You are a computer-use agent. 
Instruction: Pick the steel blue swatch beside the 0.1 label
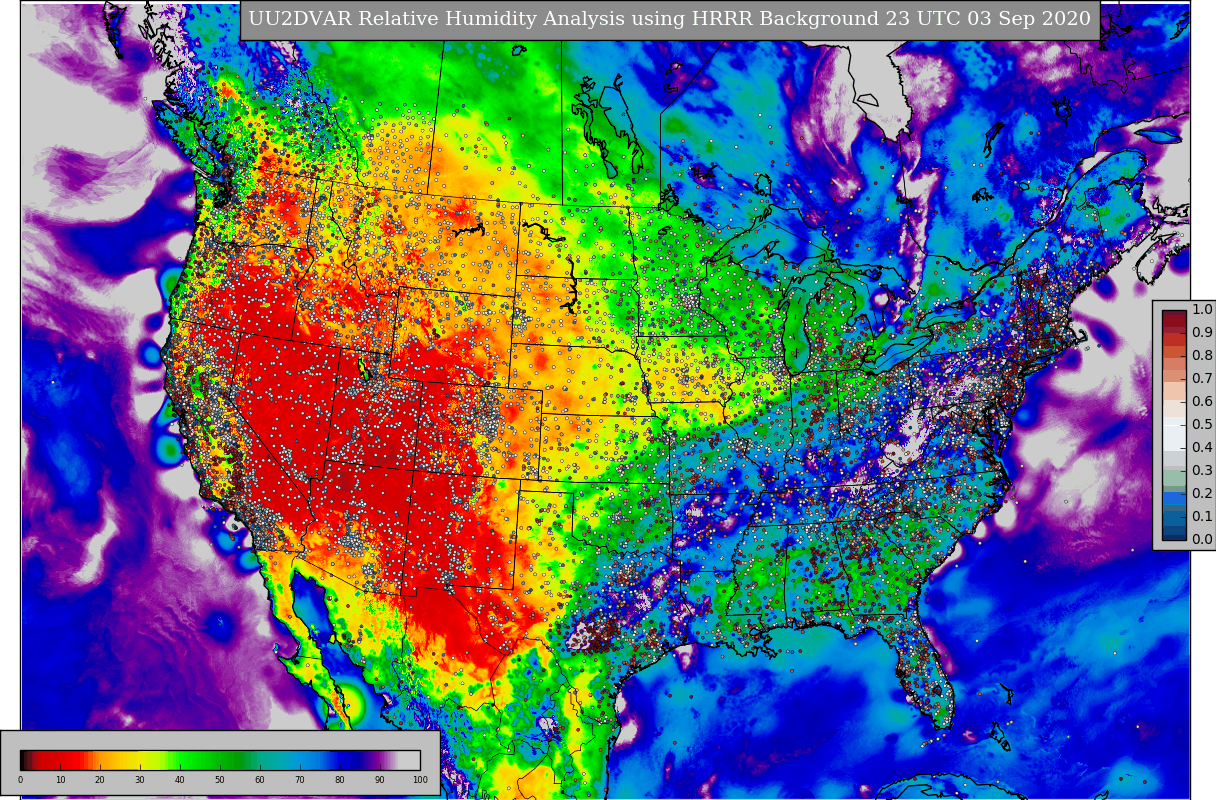pos(1174,518)
